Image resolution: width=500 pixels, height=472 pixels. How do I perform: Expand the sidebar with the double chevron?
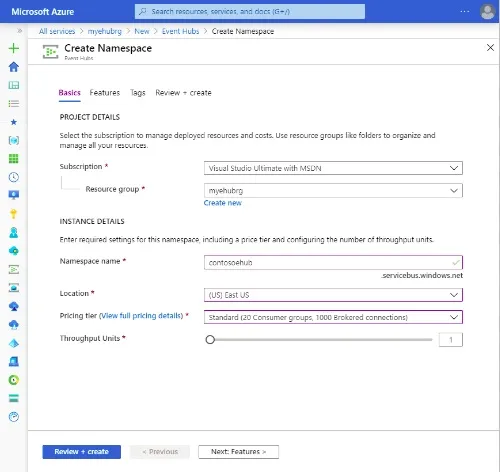coord(20,31)
